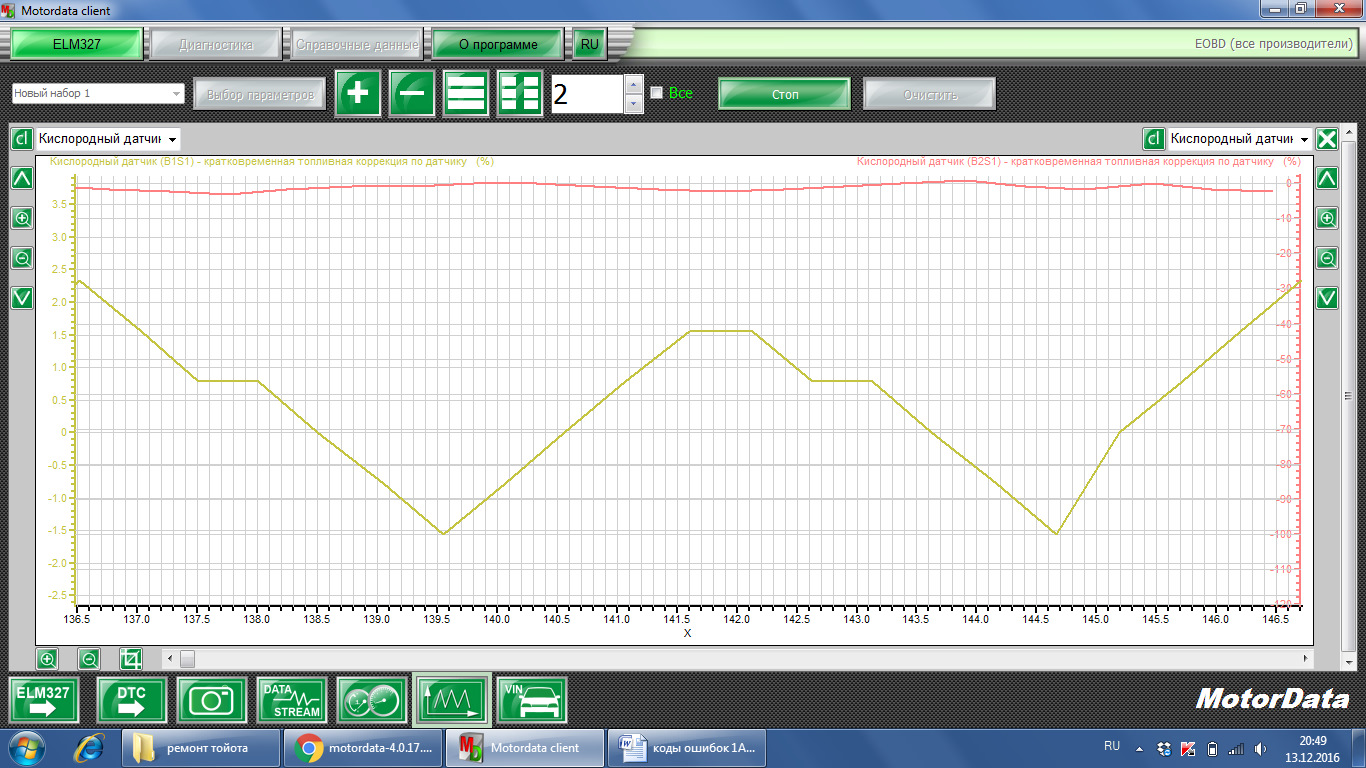Launch Internet Explorer from the taskbar
This screenshot has width=1366, height=768.
click(x=88, y=747)
